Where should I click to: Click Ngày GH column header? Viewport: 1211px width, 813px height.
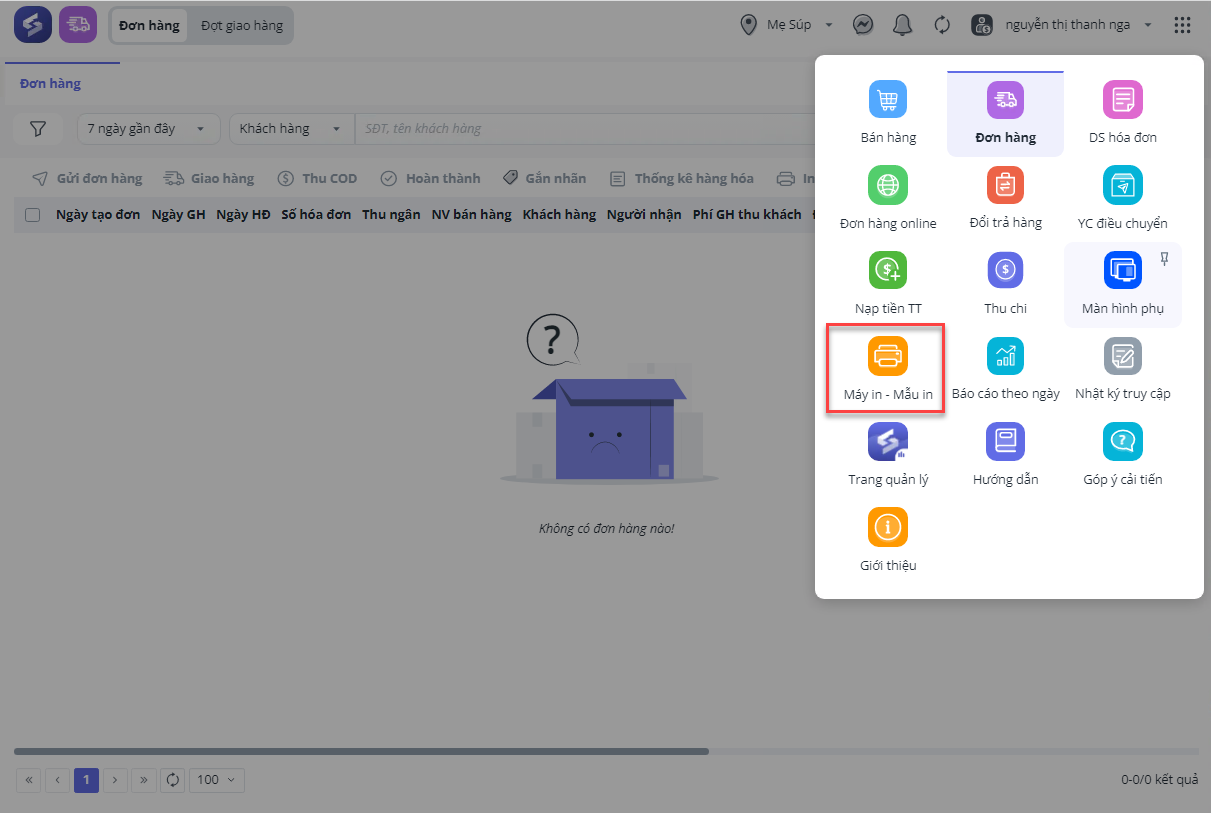tap(178, 214)
